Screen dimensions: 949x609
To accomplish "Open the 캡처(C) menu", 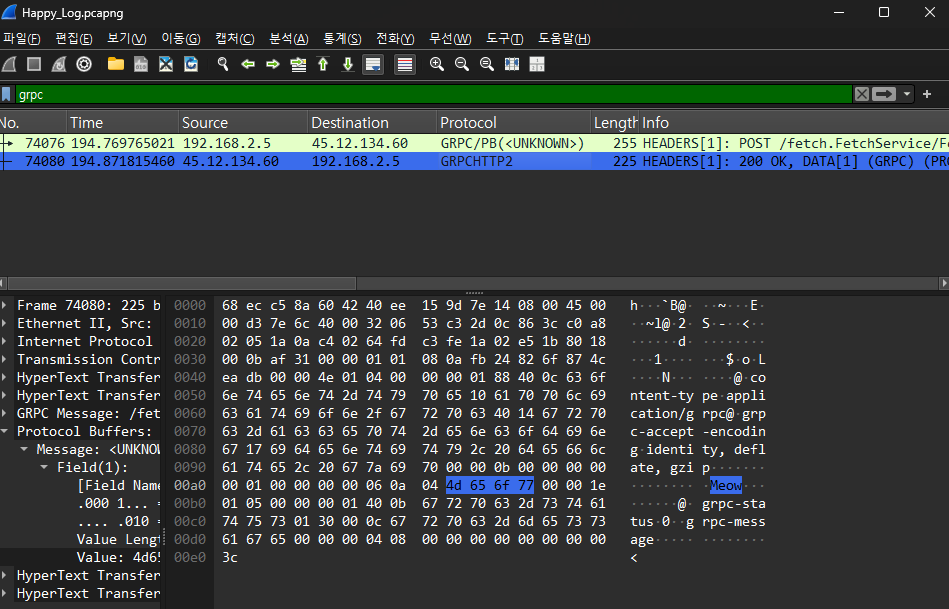I will (234, 39).
